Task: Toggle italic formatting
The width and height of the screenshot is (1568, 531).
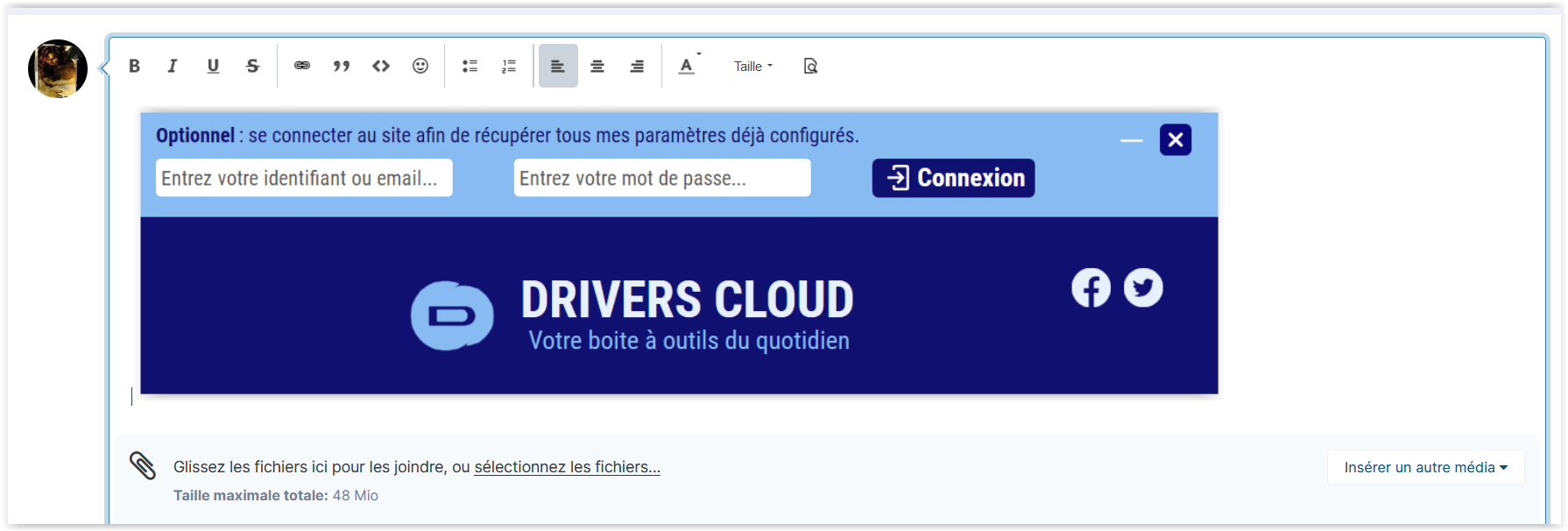Action: click(173, 66)
